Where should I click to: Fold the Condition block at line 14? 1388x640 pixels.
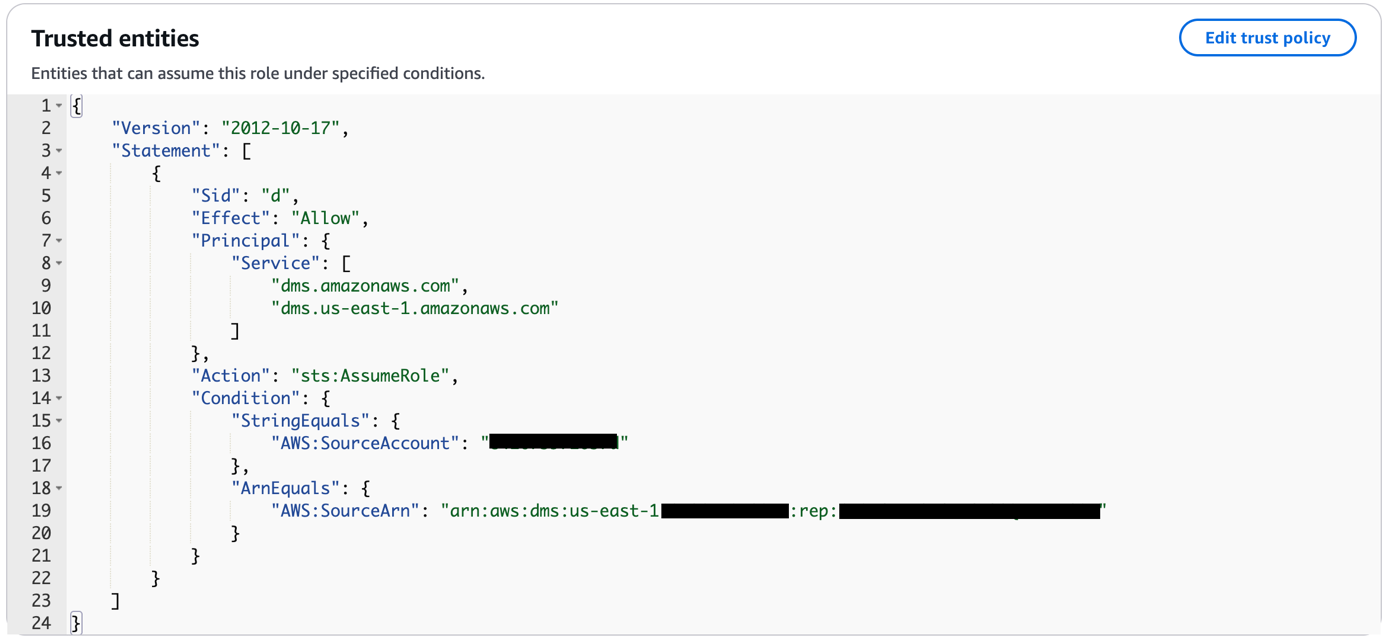tap(59, 399)
